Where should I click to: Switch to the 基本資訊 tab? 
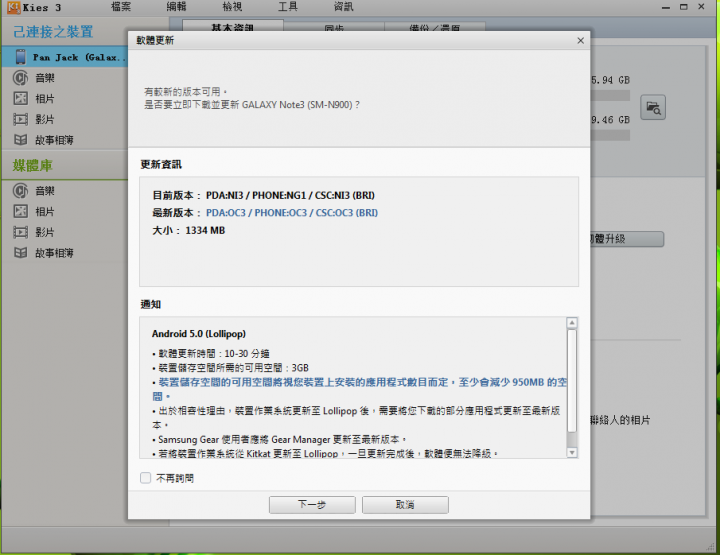pyautogui.click(x=233, y=26)
